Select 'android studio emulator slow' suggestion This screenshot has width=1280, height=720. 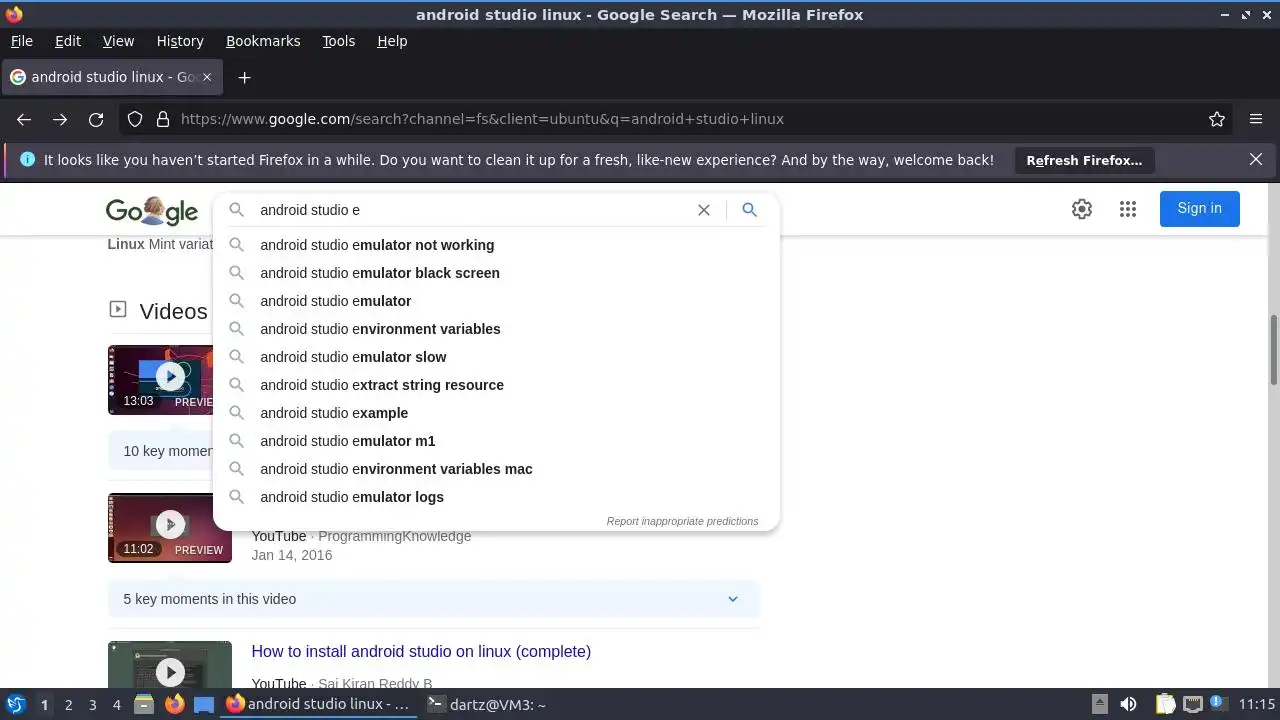(496, 357)
